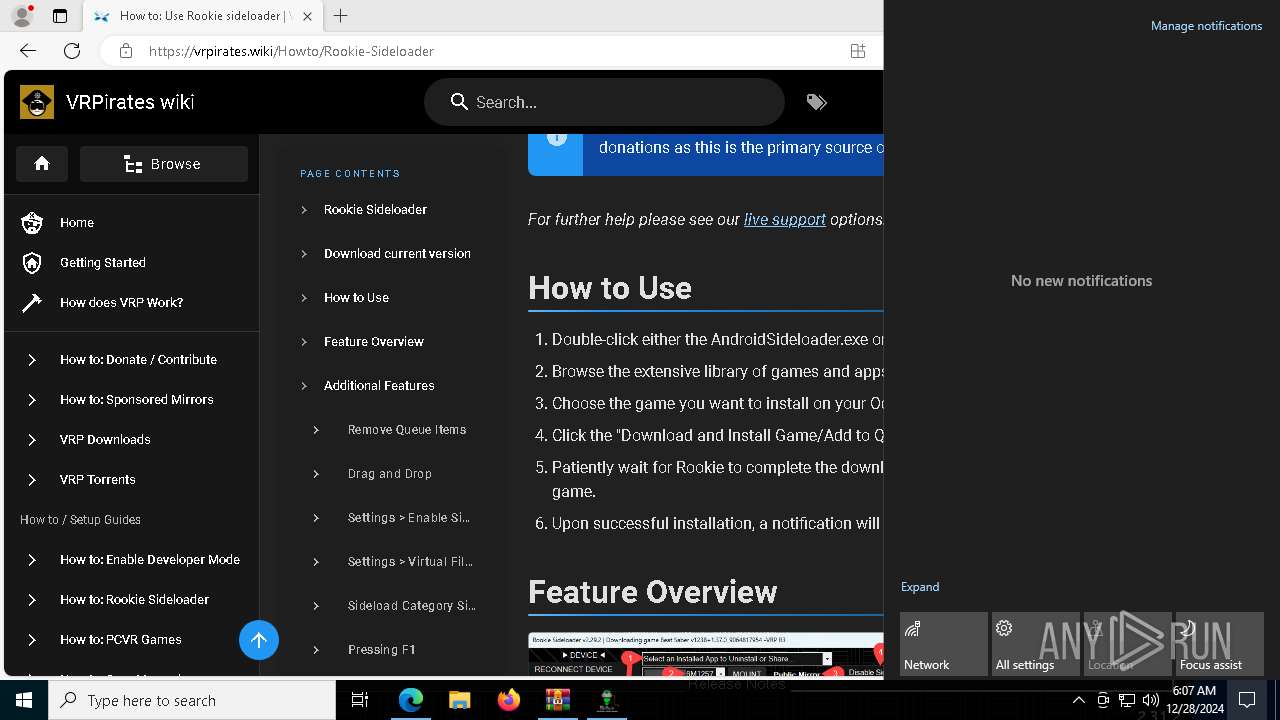This screenshot has width=1280, height=720.
Task: Click the Browse button
Action: click(x=164, y=164)
